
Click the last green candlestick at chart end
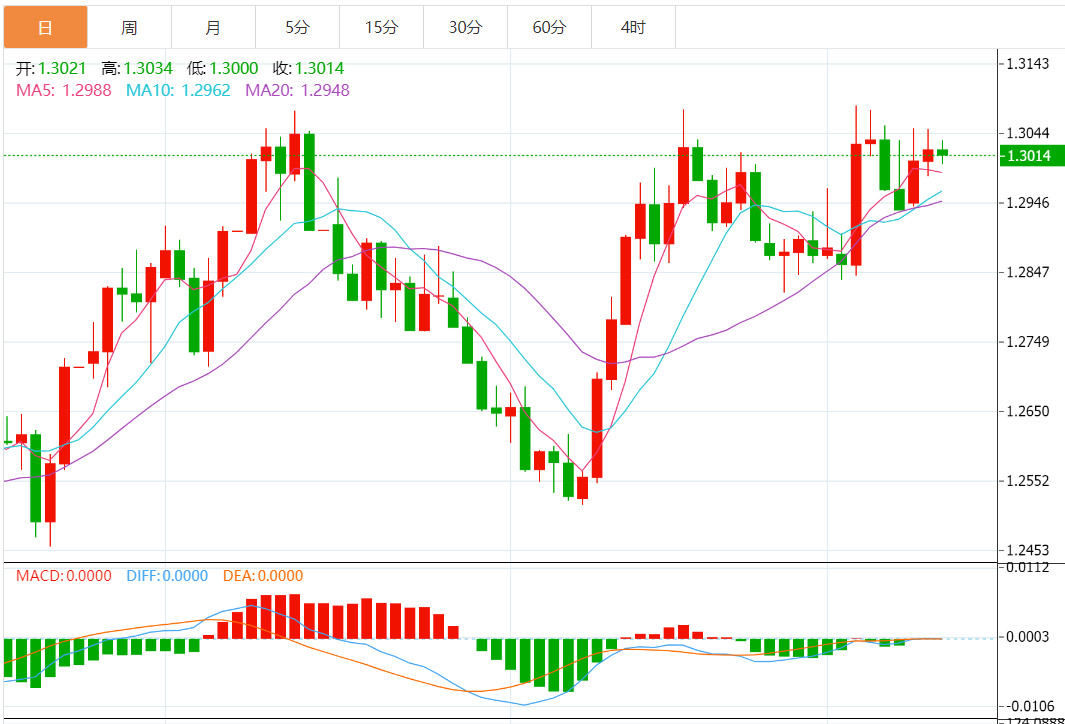tap(942, 153)
